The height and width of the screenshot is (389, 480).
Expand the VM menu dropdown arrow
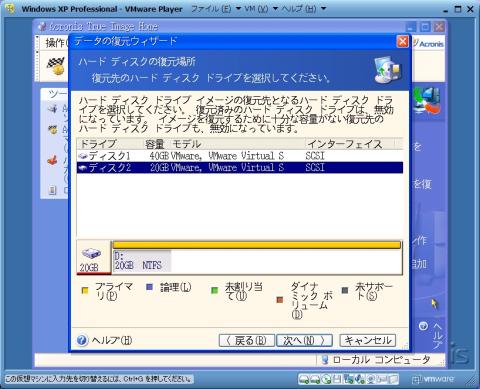coord(275,9)
